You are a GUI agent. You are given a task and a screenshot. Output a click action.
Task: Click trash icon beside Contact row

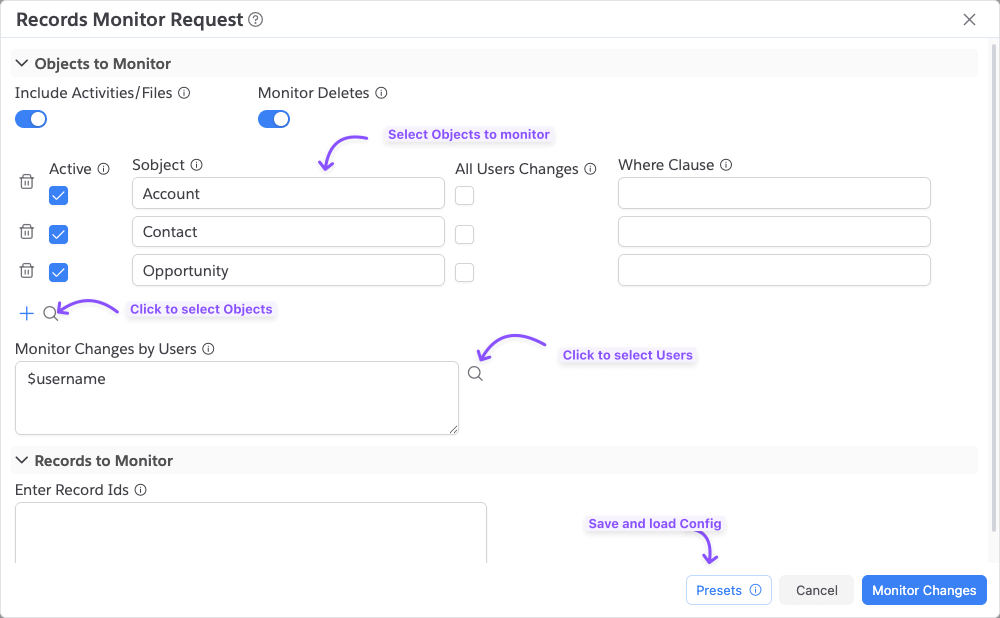coord(27,232)
